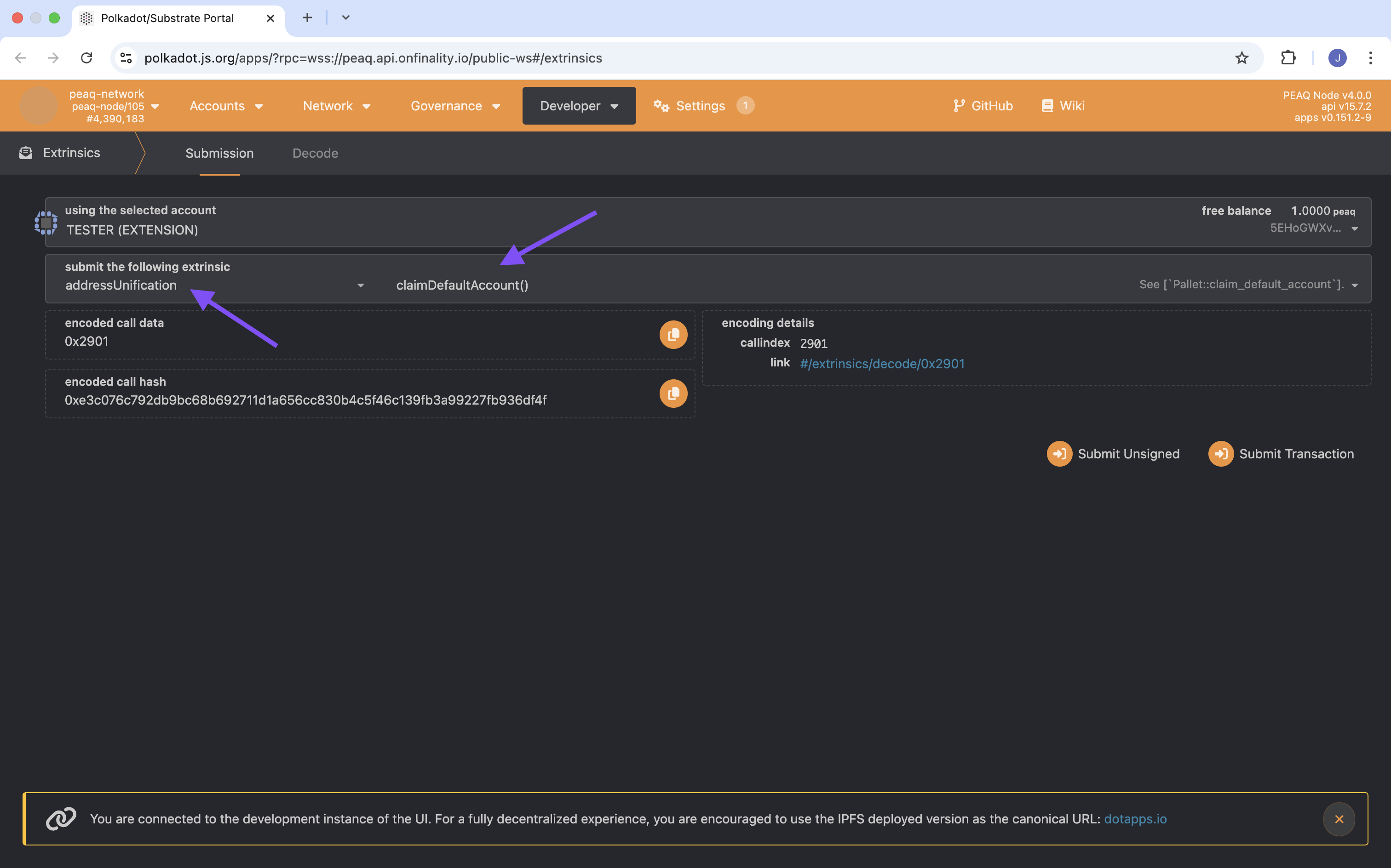This screenshot has width=1391, height=868.
Task: Copy the encoded call hash
Action: [x=673, y=393]
